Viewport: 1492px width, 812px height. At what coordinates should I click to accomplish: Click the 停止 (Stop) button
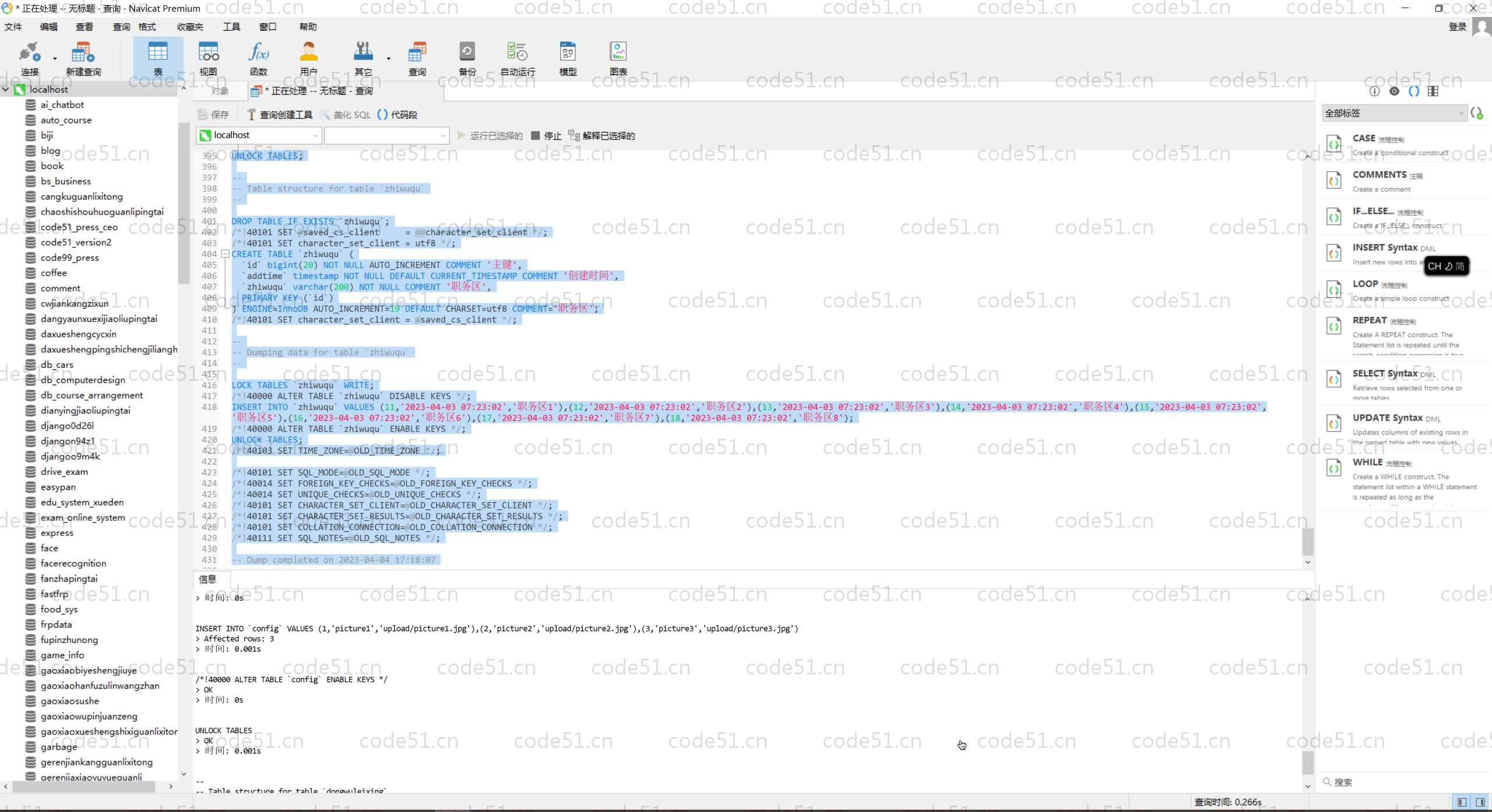(546, 136)
